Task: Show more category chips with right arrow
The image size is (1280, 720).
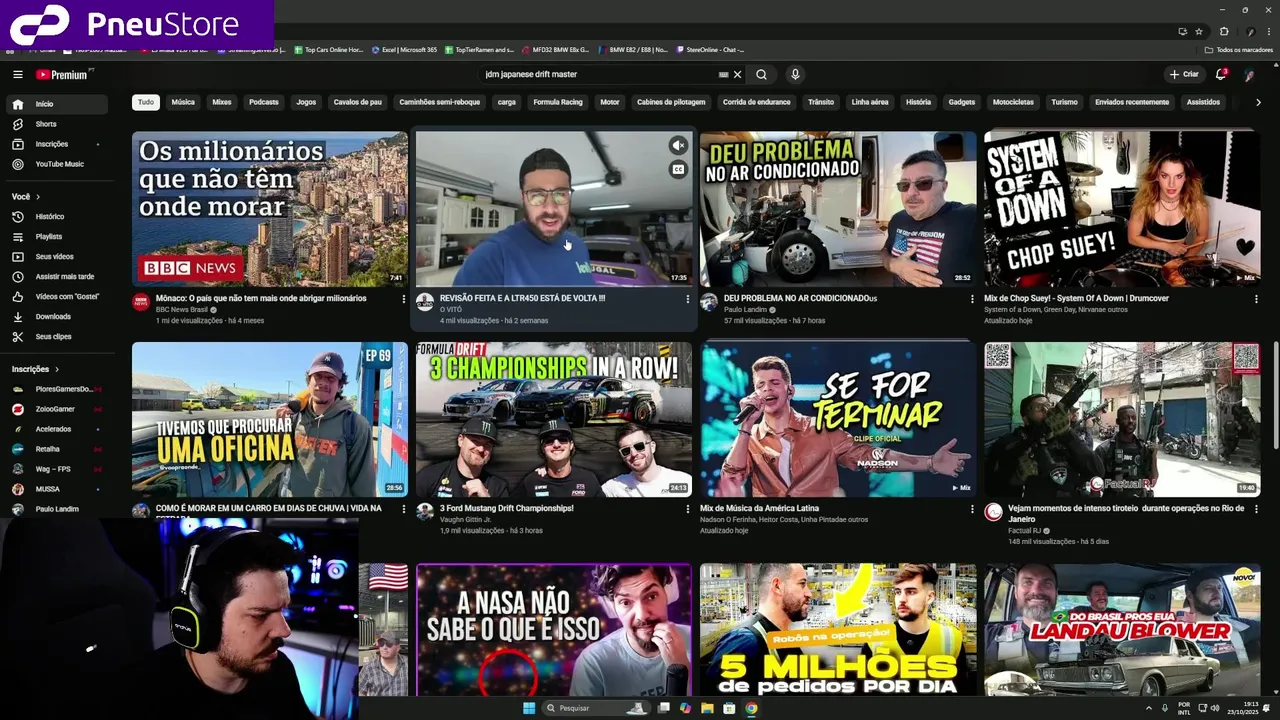Action: (x=1258, y=102)
